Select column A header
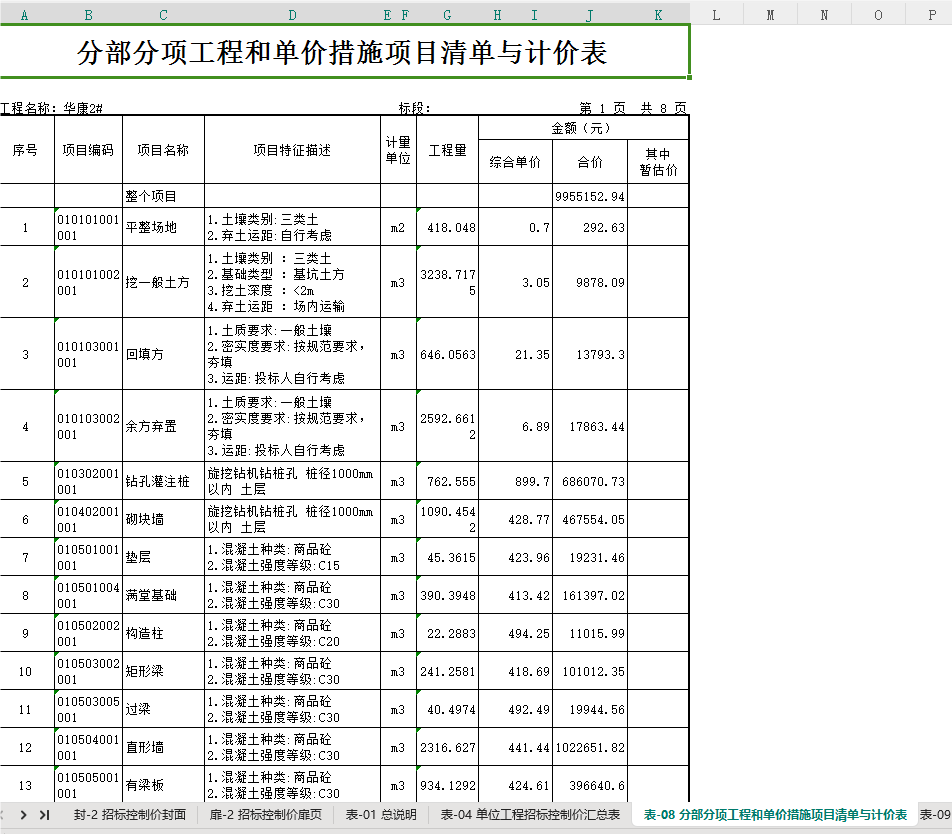The image size is (952, 834). [24, 15]
